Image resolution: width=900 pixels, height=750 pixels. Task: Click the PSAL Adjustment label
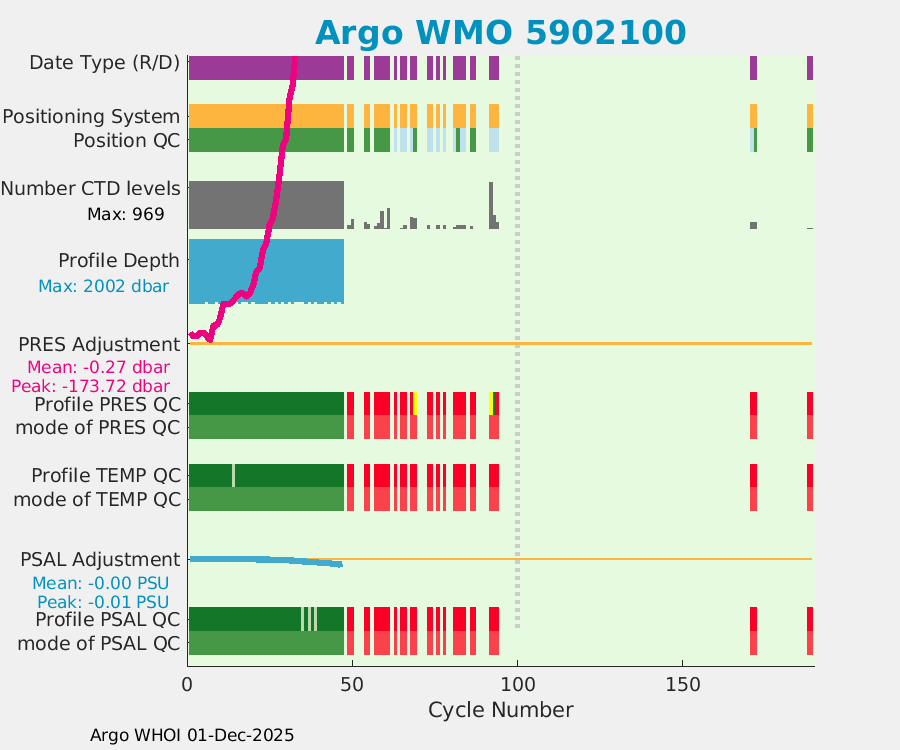[x=100, y=559]
